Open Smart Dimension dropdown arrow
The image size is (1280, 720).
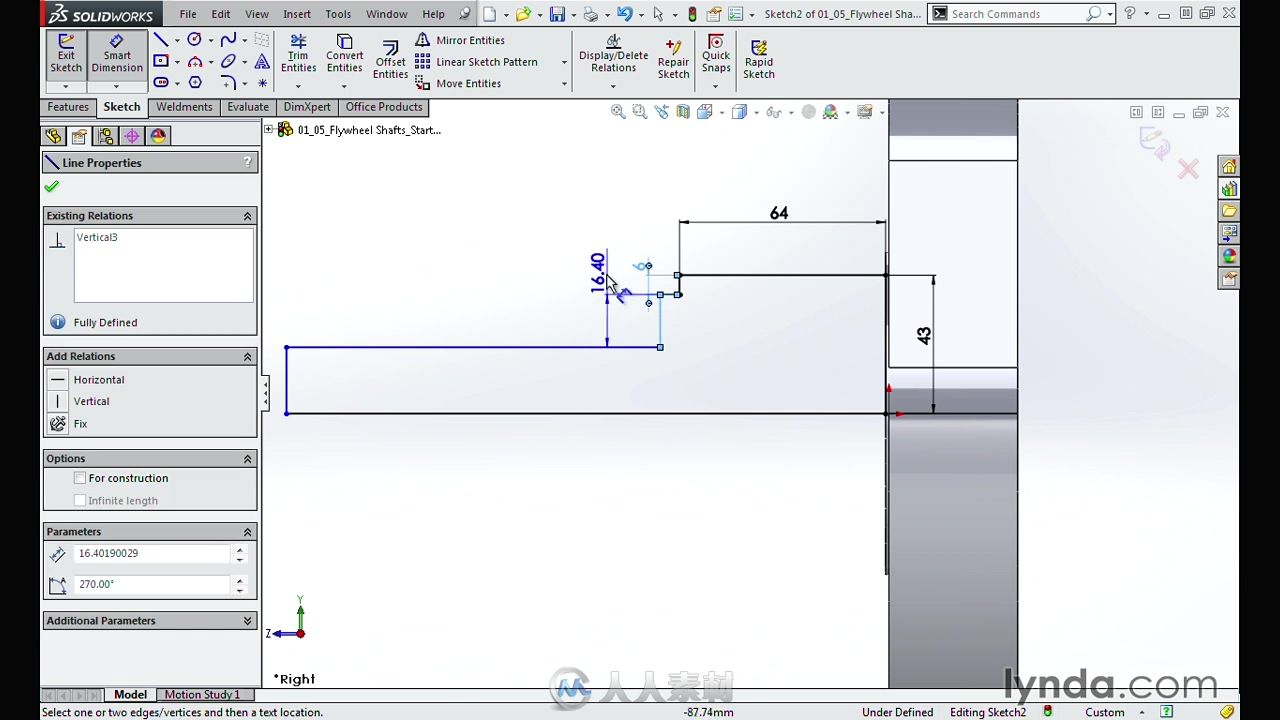tap(117, 87)
